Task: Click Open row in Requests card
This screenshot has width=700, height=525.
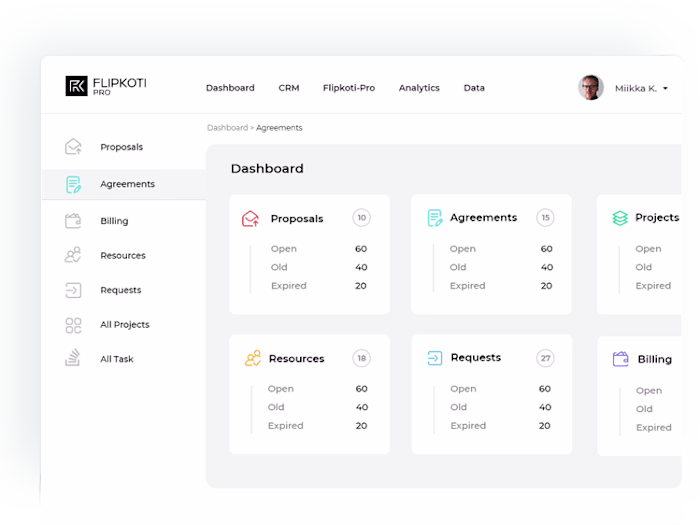Action: click(500, 389)
